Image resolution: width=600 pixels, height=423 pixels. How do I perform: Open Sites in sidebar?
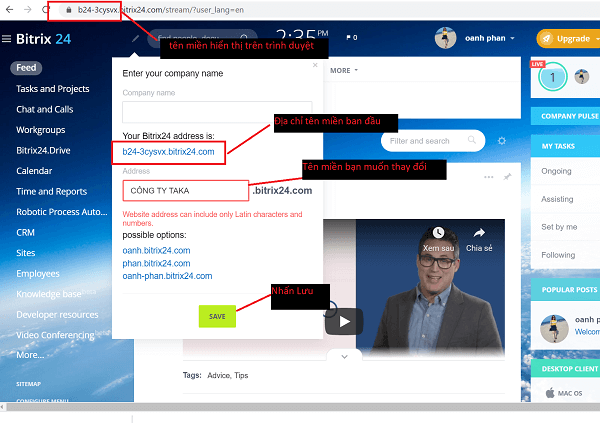[x=26, y=253]
